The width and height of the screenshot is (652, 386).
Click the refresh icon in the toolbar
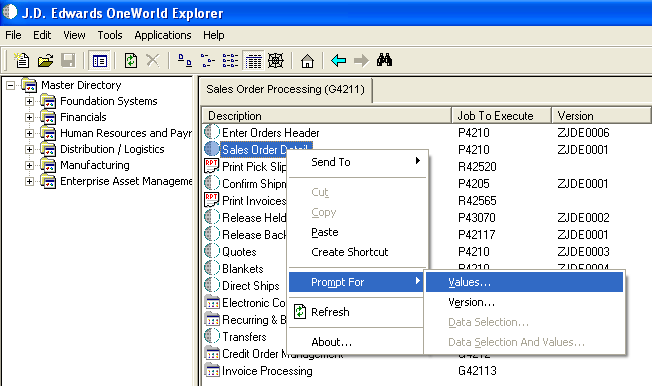point(131,61)
